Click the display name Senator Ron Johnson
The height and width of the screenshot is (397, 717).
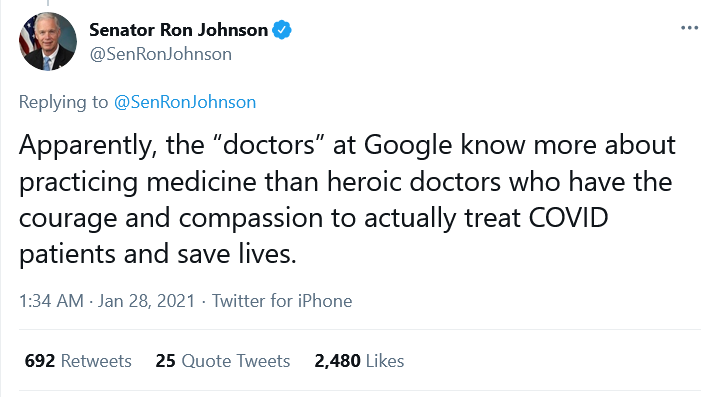[x=178, y=30]
